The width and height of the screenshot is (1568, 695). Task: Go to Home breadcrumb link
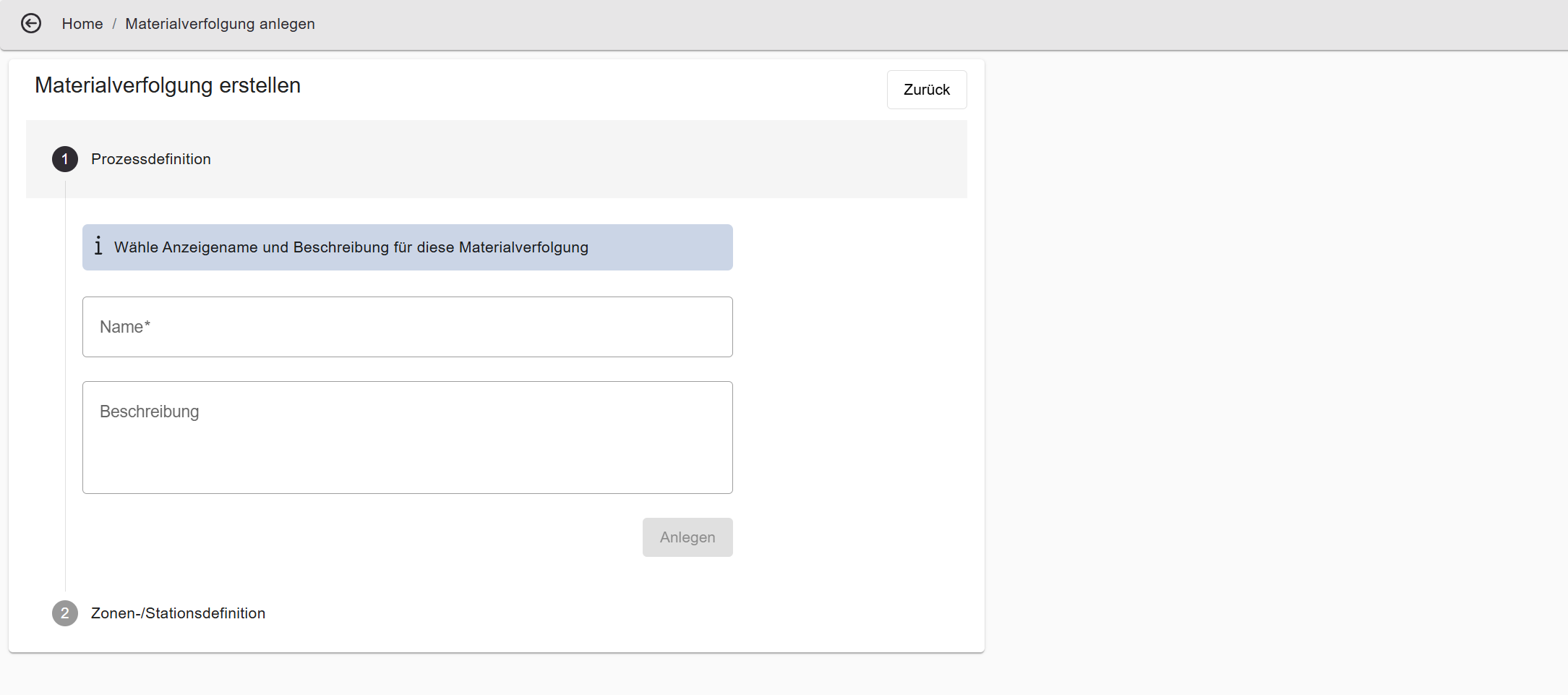[x=82, y=24]
